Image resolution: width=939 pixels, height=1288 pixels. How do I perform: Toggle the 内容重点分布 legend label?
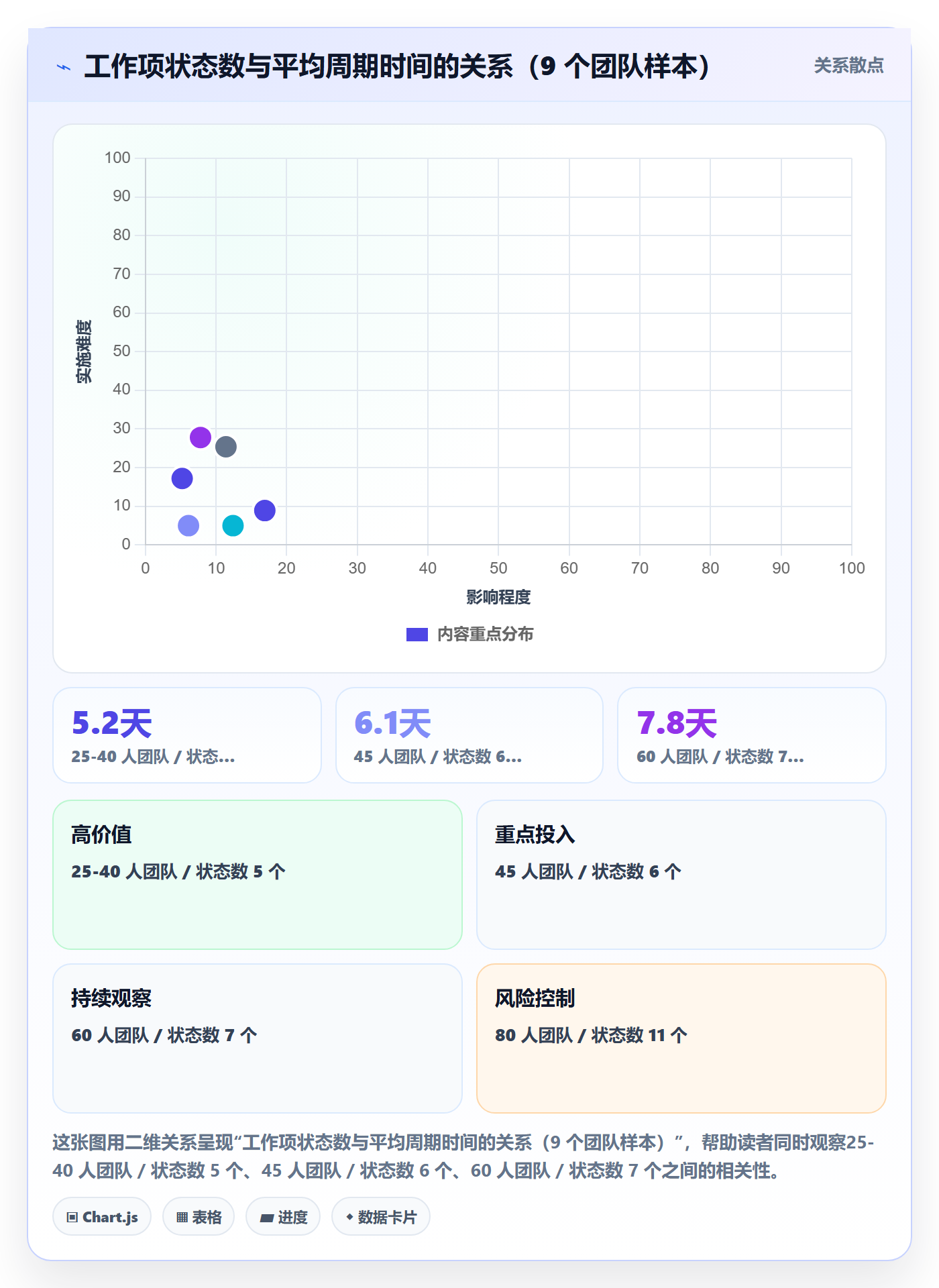pyautogui.click(x=485, y=635)
